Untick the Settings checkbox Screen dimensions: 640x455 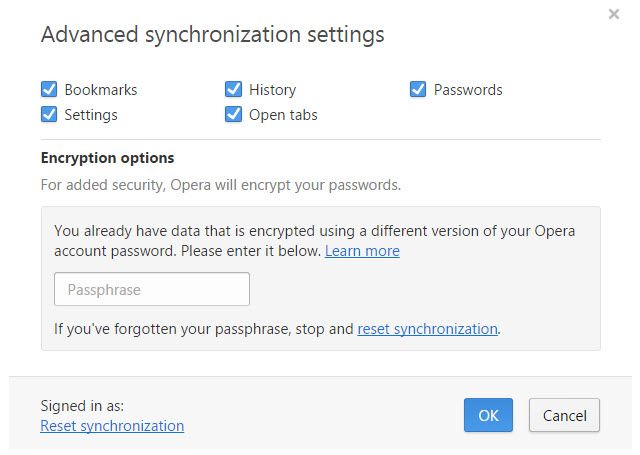49,115
